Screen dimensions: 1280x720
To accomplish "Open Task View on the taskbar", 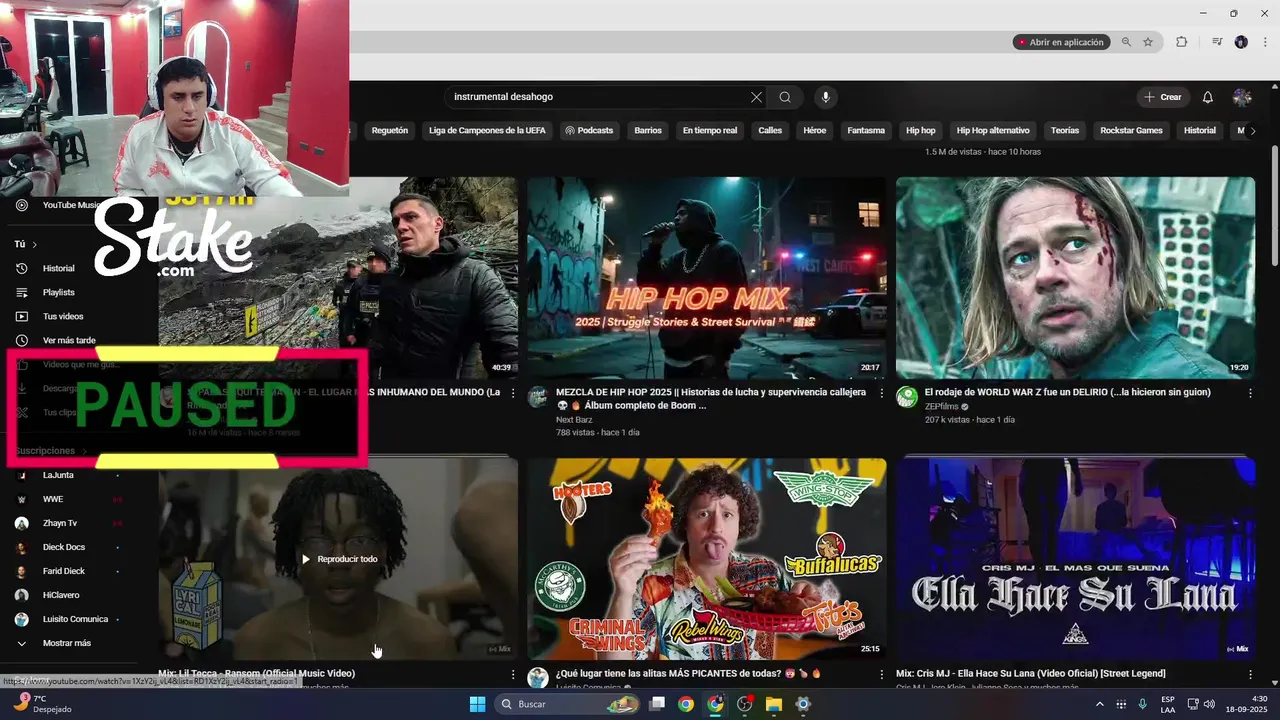I will [657, 704].
